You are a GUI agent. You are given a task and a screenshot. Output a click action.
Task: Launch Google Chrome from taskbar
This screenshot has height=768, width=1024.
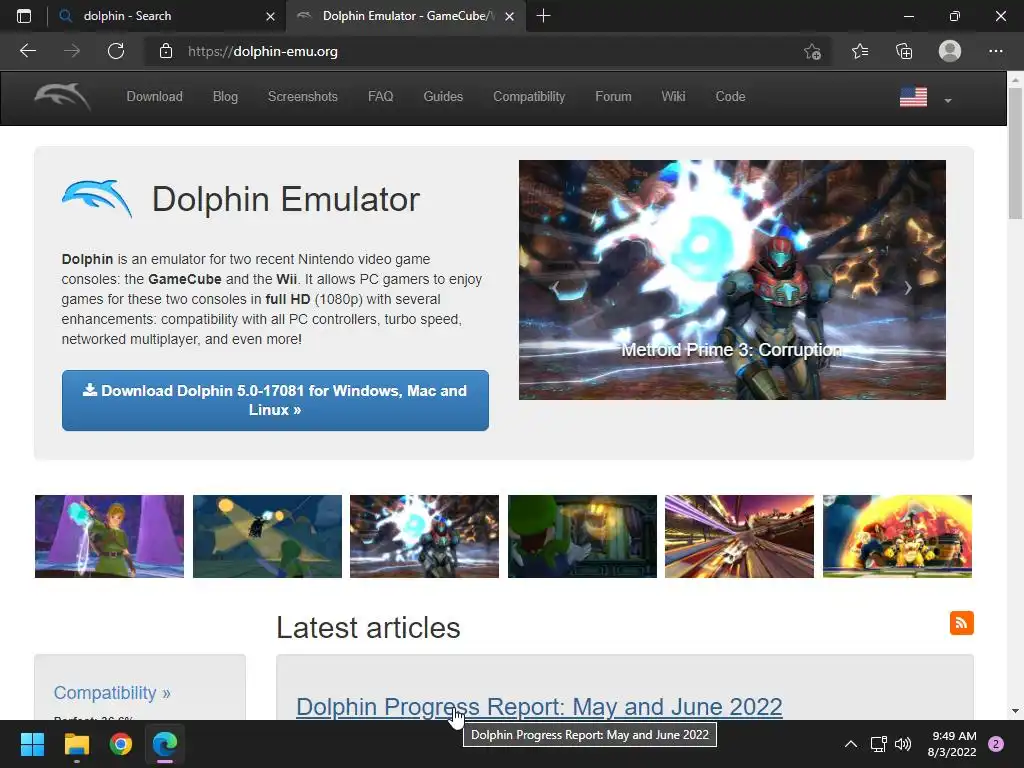point(121,744)
